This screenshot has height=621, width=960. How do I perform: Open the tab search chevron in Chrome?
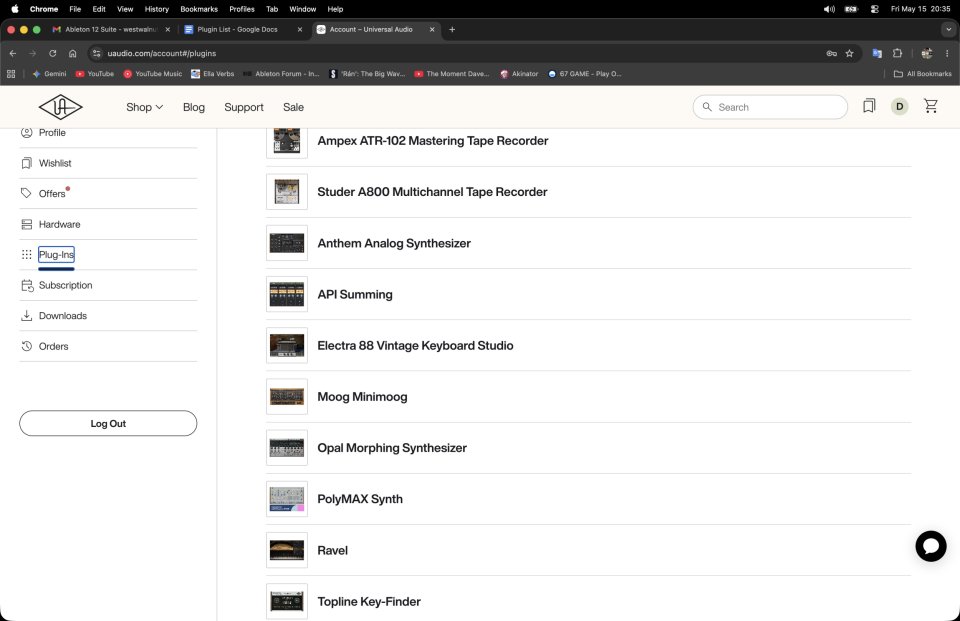pos(948,29)
